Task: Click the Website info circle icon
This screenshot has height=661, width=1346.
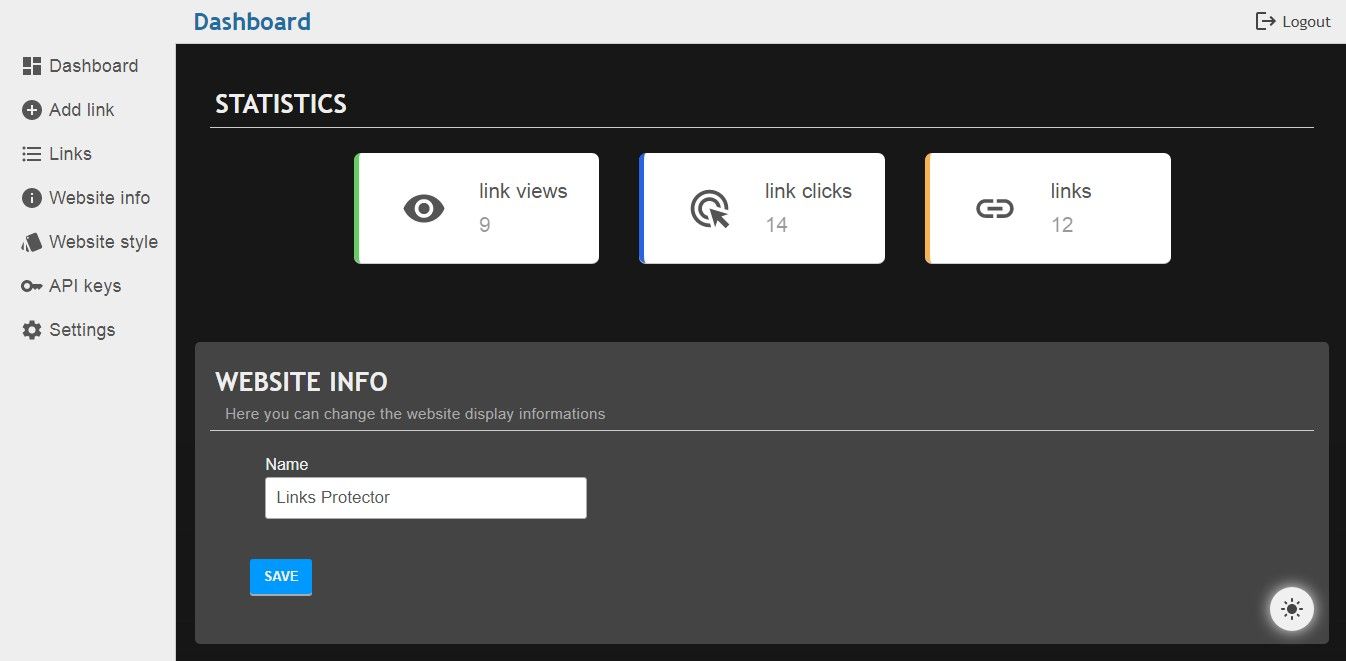Action: point(32,198)
